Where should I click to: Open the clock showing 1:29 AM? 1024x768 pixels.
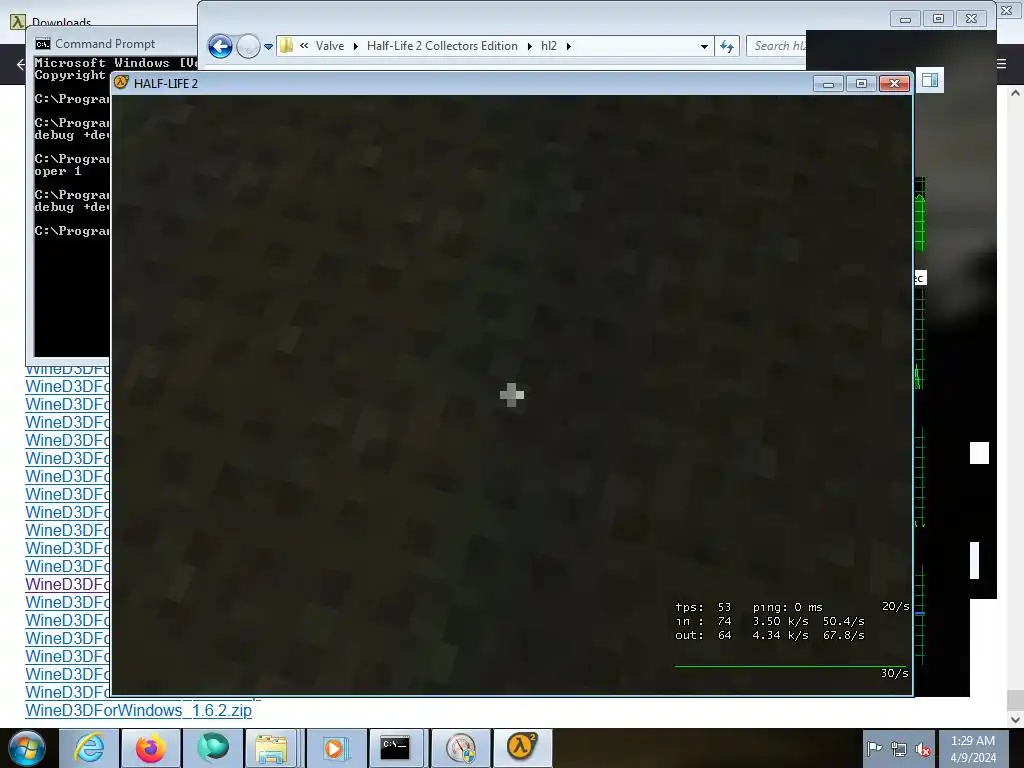click(973, 749)
